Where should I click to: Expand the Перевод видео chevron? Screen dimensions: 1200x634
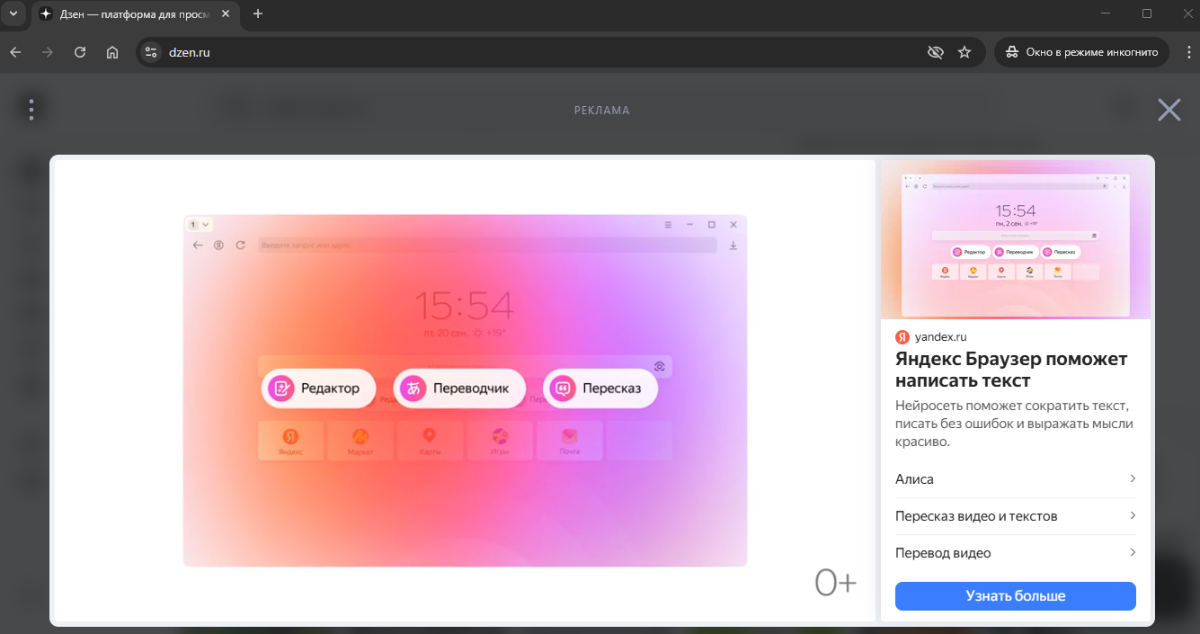[1132, 552]
